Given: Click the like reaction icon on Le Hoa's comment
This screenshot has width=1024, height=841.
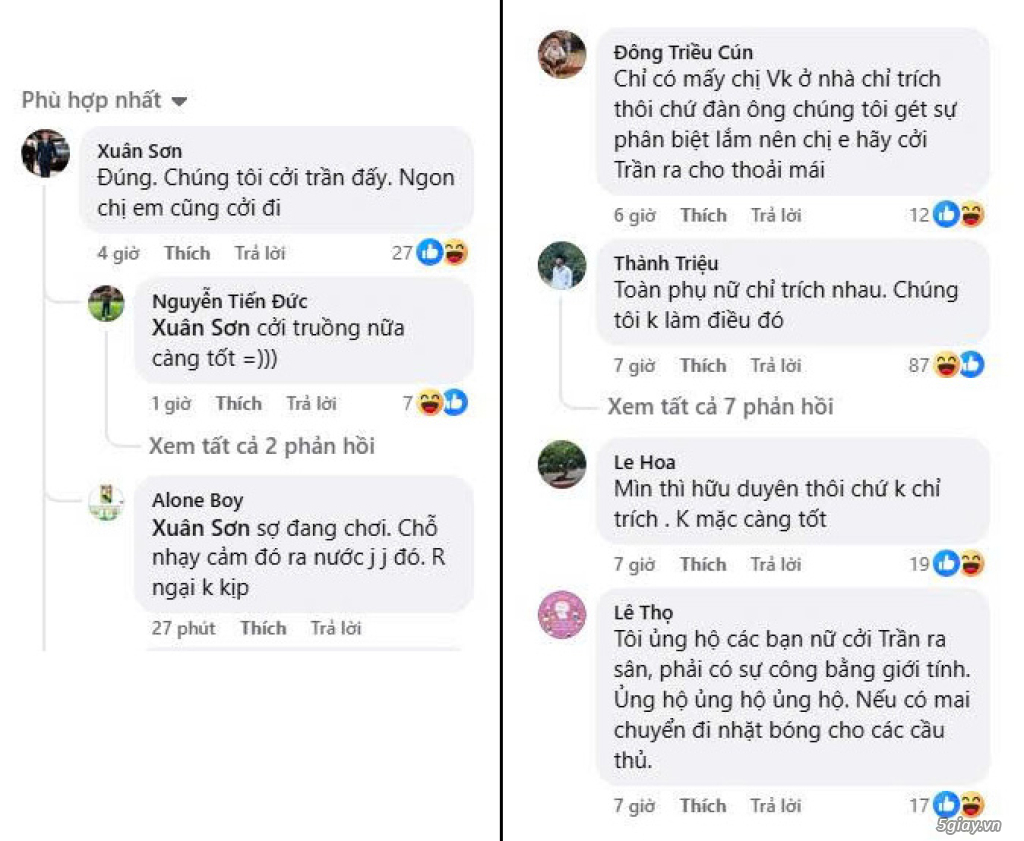Looking at the screenshot, I should (944, 564).
